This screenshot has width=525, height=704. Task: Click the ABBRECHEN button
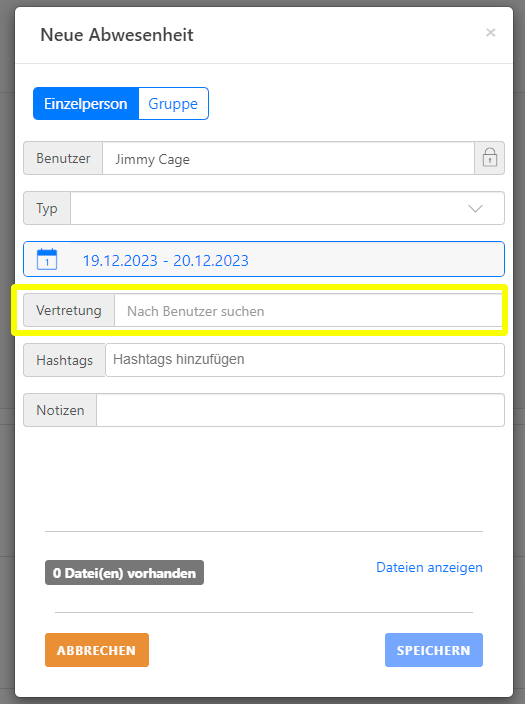tap(97, 650)
